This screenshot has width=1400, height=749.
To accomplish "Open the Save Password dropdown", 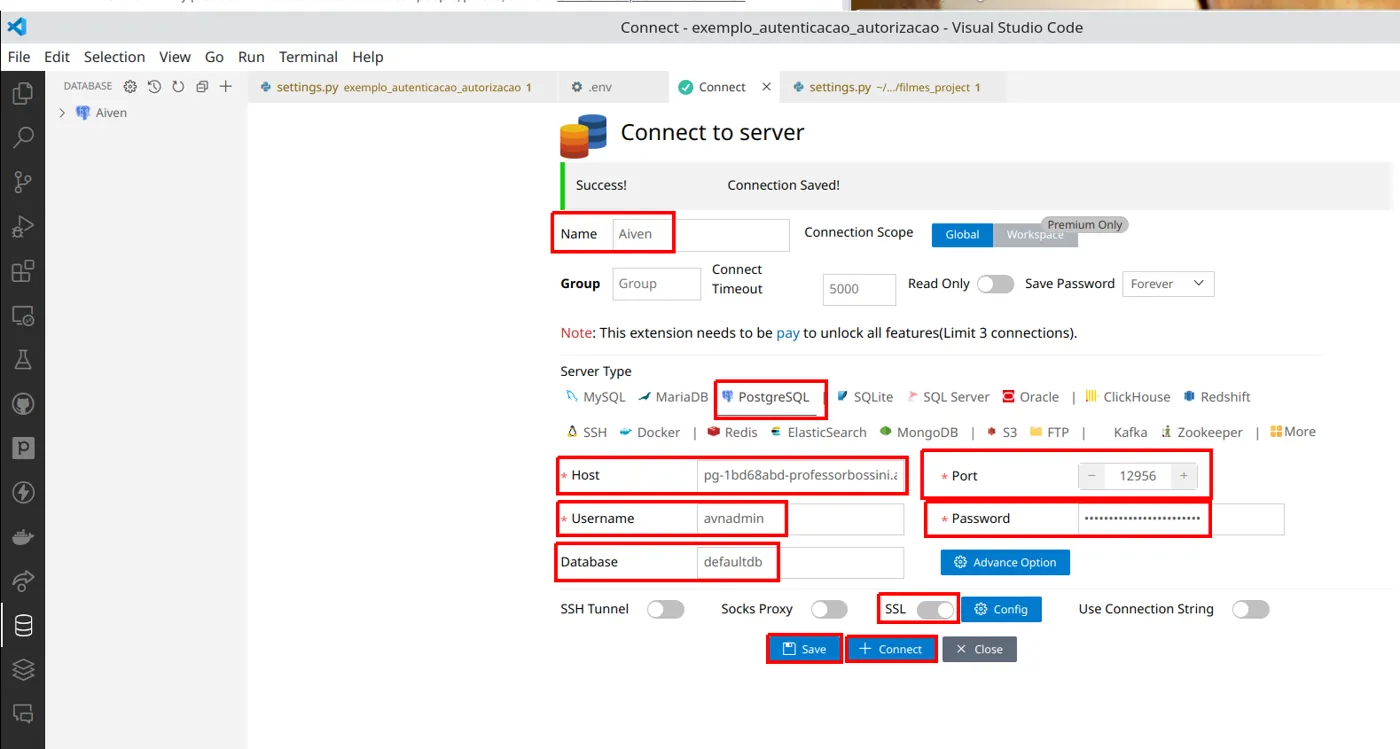I will pyautogui.click(x=1168, y=284).
